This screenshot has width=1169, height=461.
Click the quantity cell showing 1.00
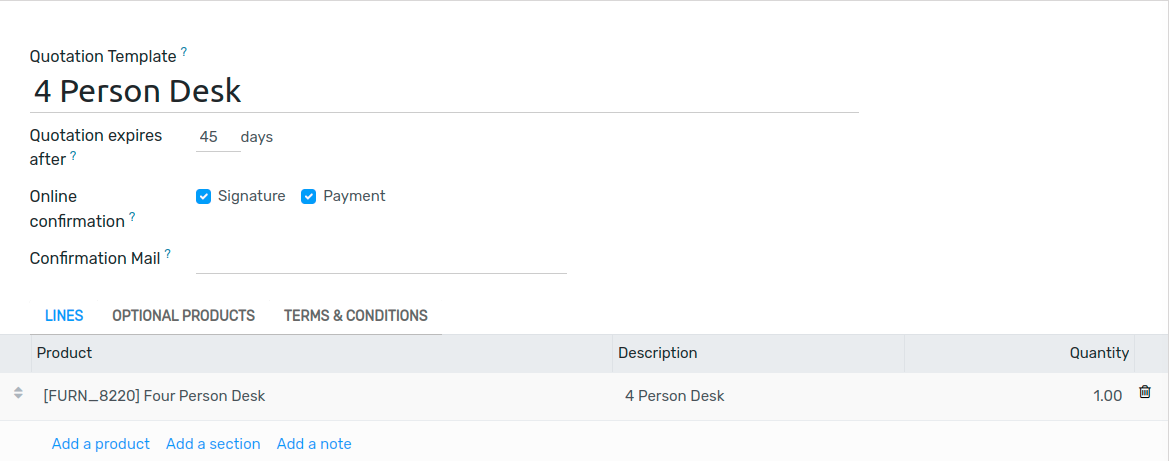[1106, 396]
